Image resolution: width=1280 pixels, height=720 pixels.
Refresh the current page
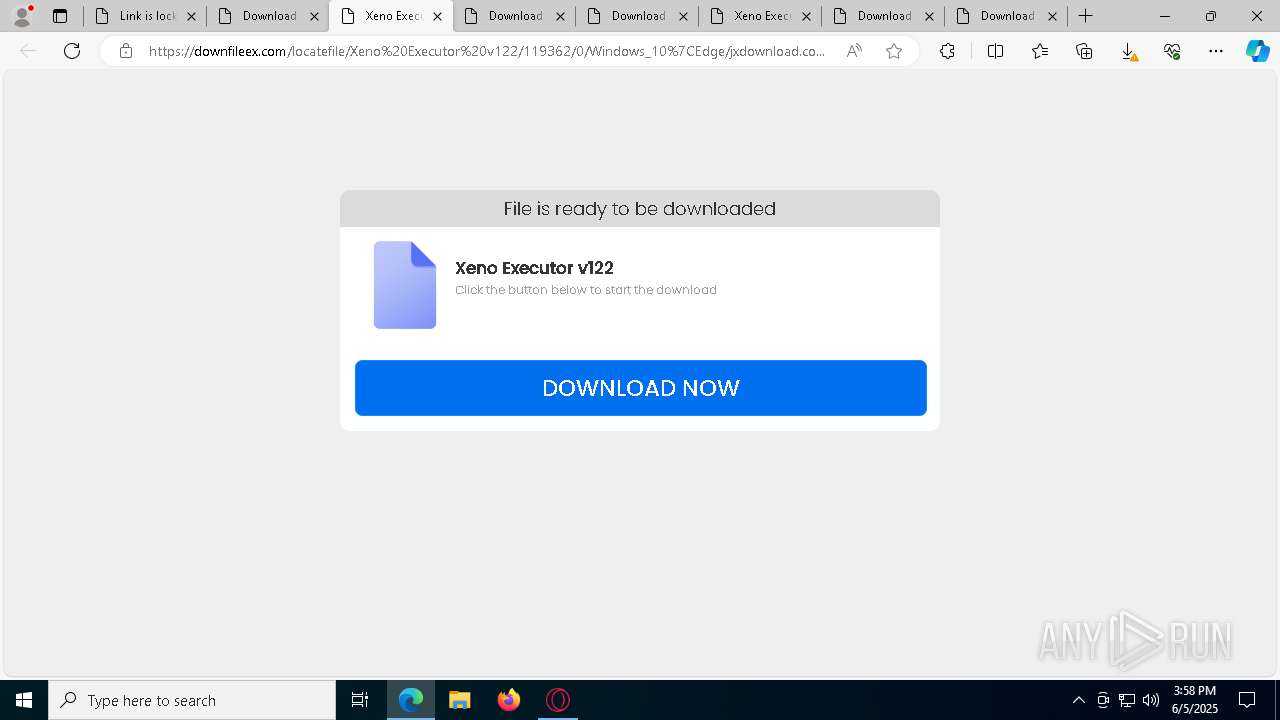(x=72, y=51)
